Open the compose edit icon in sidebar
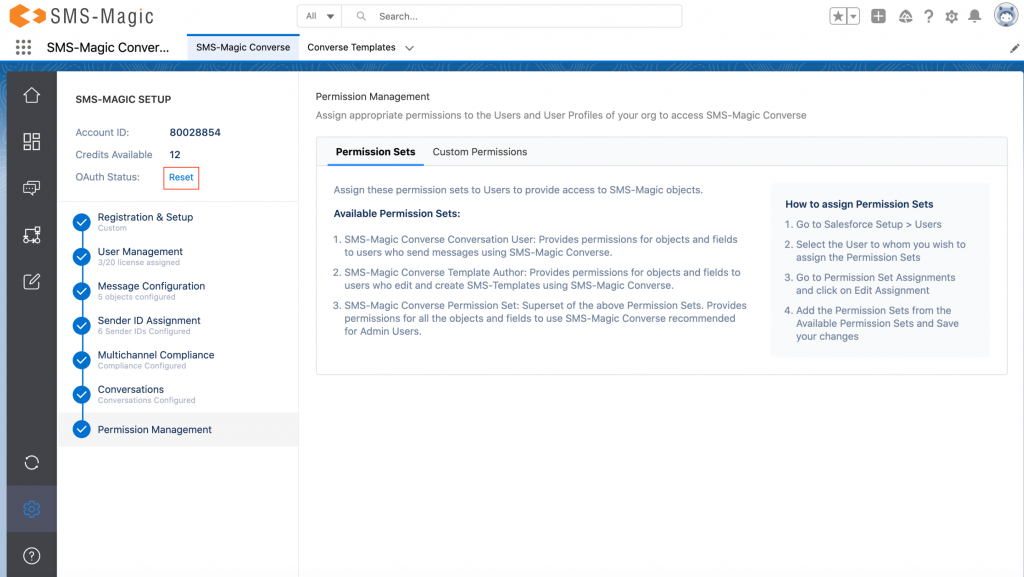Screen dimensions: 1024x577 31,281
